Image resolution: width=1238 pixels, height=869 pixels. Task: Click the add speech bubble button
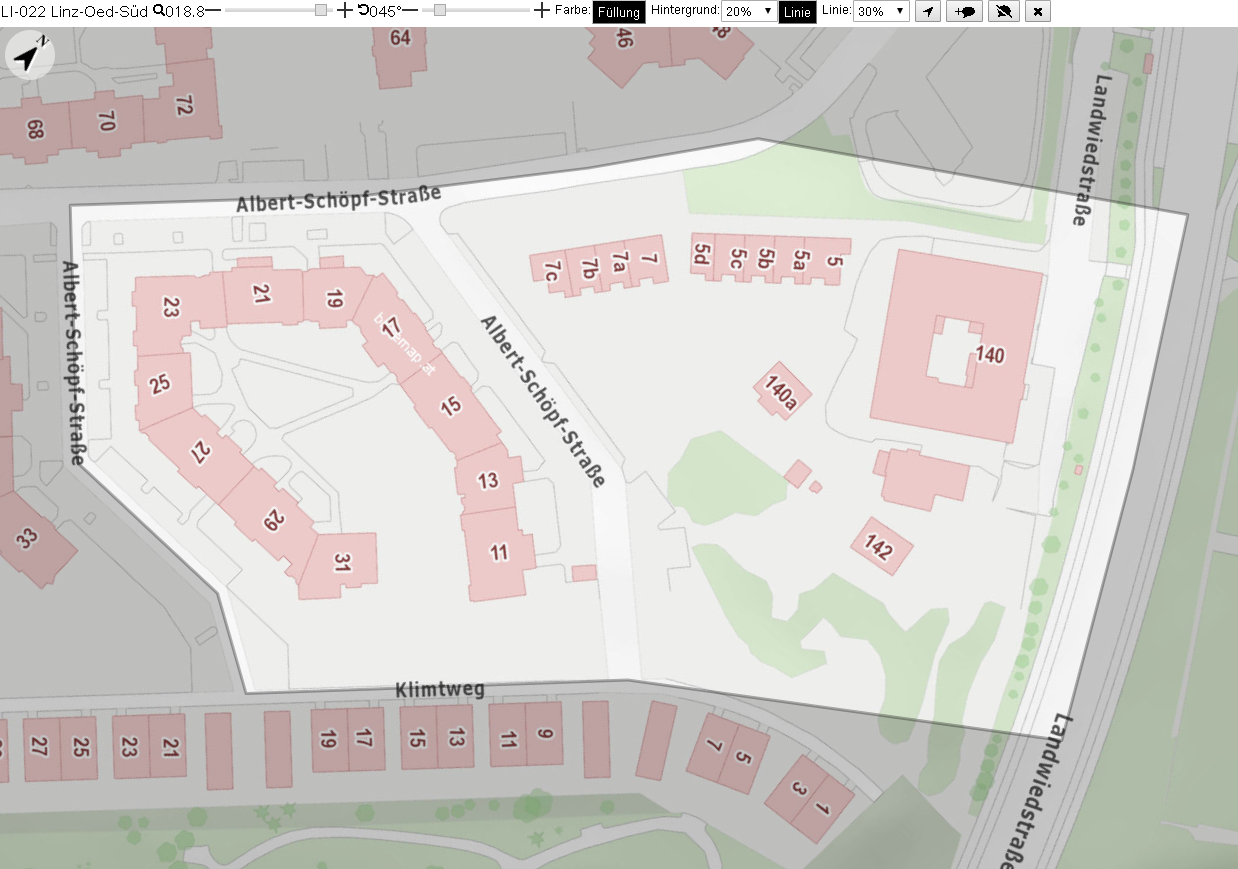pyautogui.click(x=964, y=11)
